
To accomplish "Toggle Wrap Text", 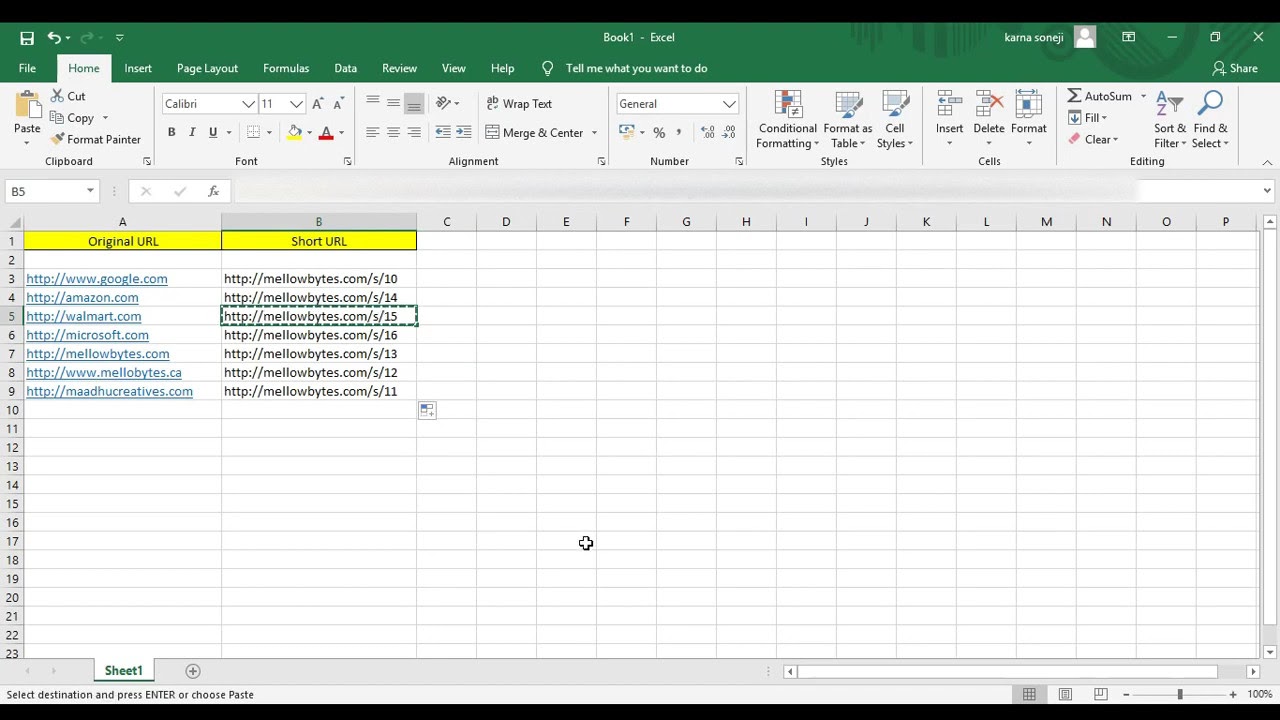I will pyautogui.click(x=519, y=104).
